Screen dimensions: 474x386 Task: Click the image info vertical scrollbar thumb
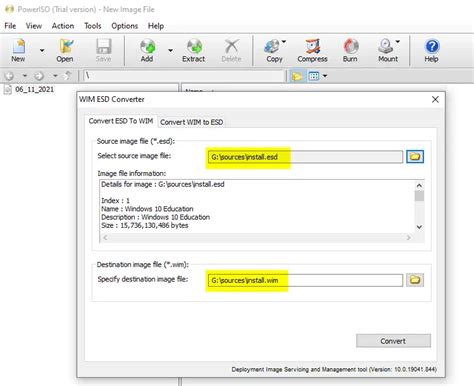pos(419,196)
